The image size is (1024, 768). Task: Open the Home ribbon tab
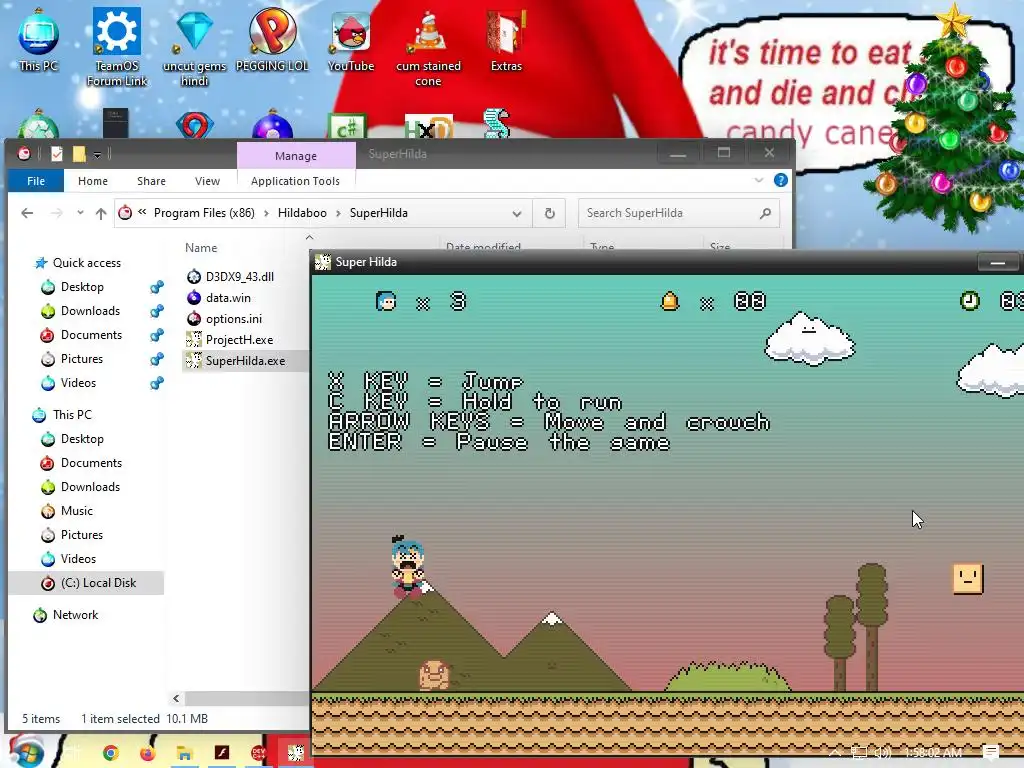coord(93,181)
